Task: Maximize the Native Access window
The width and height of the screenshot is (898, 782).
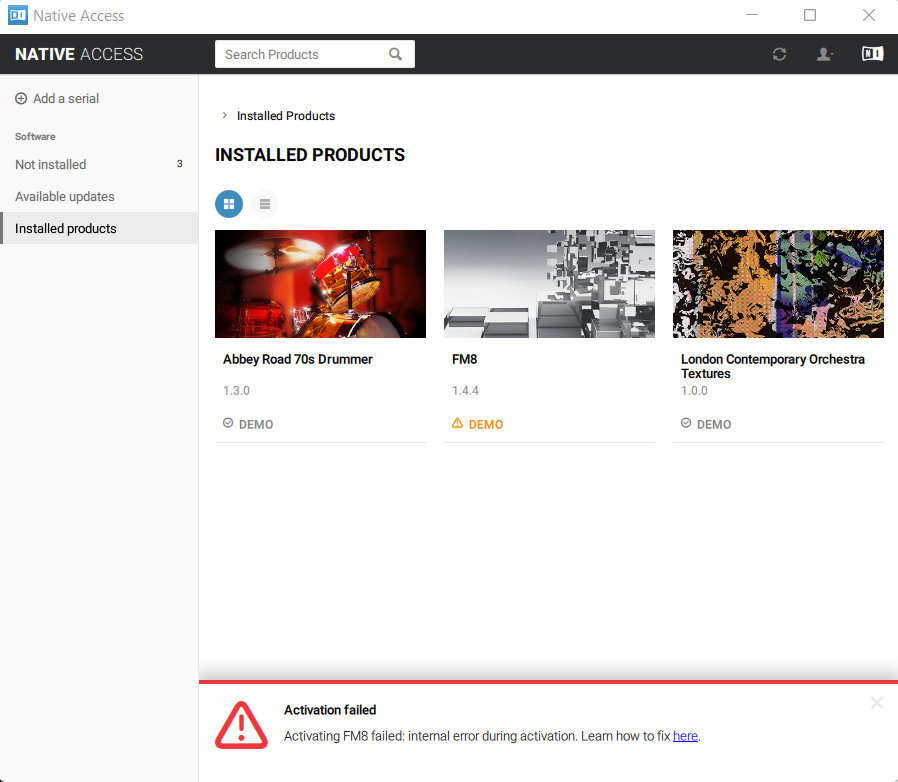Action: pos(810,15)
